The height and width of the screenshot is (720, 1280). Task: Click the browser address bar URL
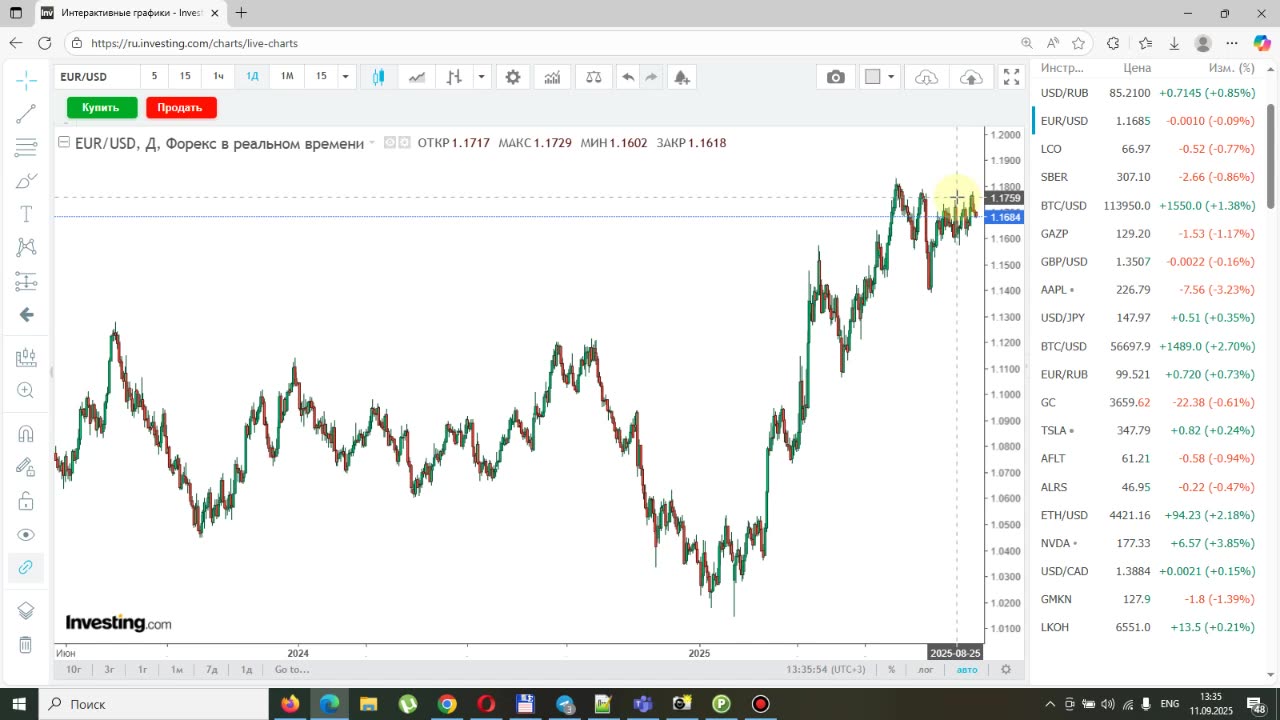pyautogui.click(x=194, y=44)
